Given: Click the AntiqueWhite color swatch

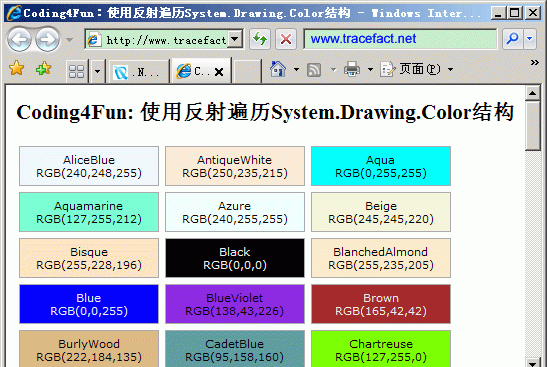Looking at the screenshot, I should 235,166.
